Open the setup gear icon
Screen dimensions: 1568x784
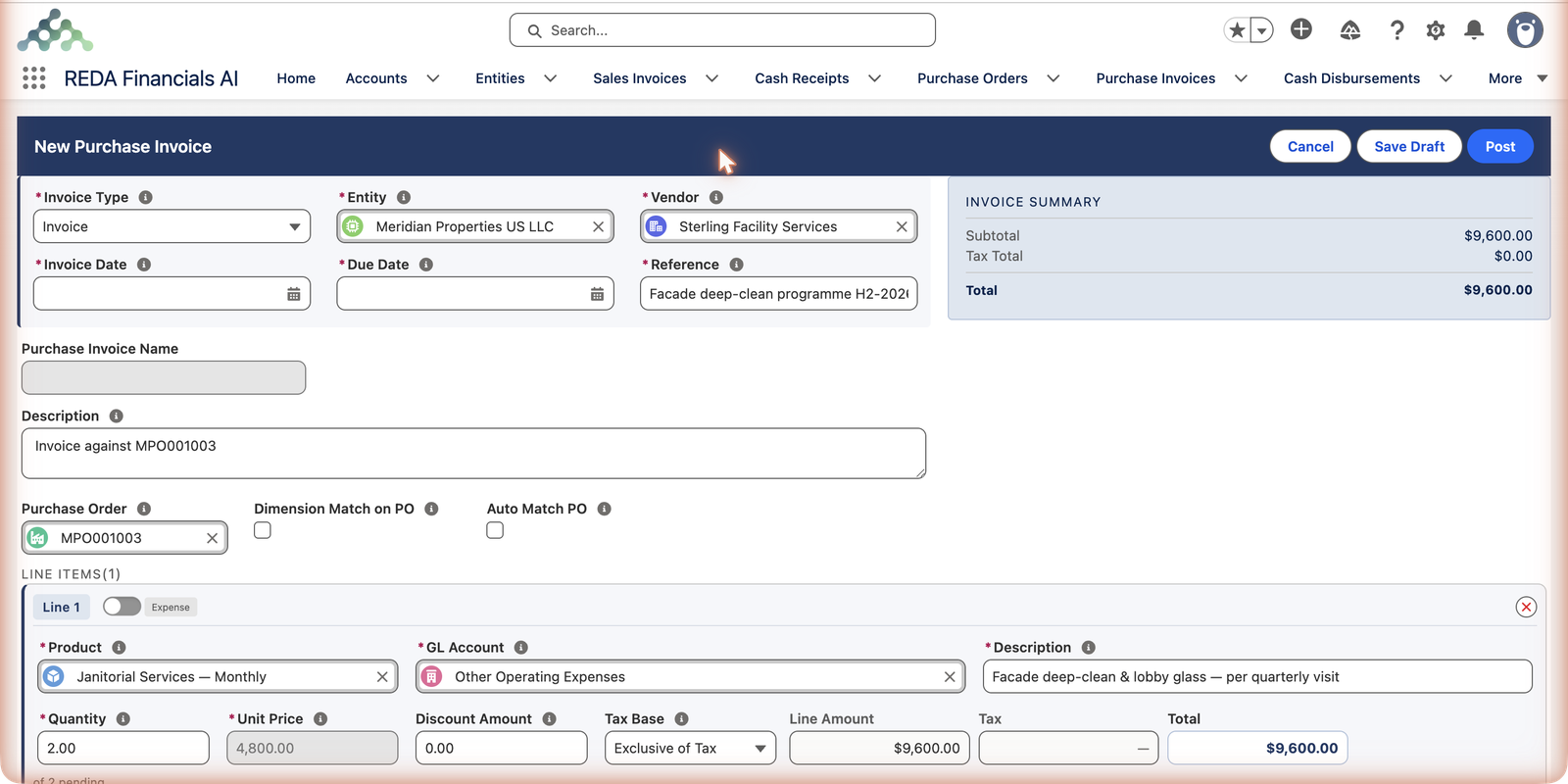(1436, 30)
